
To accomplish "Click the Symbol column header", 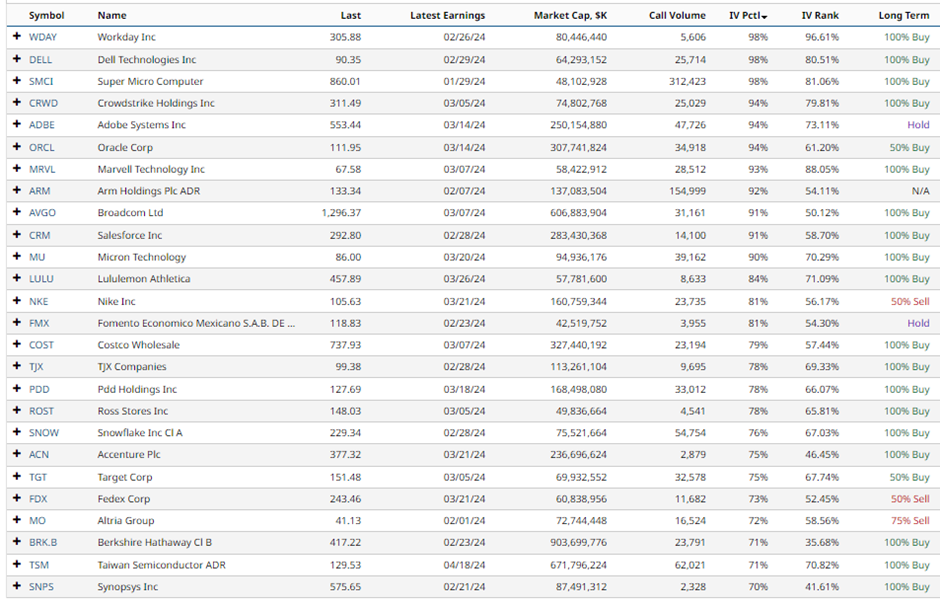I will (x=46, y=15).
